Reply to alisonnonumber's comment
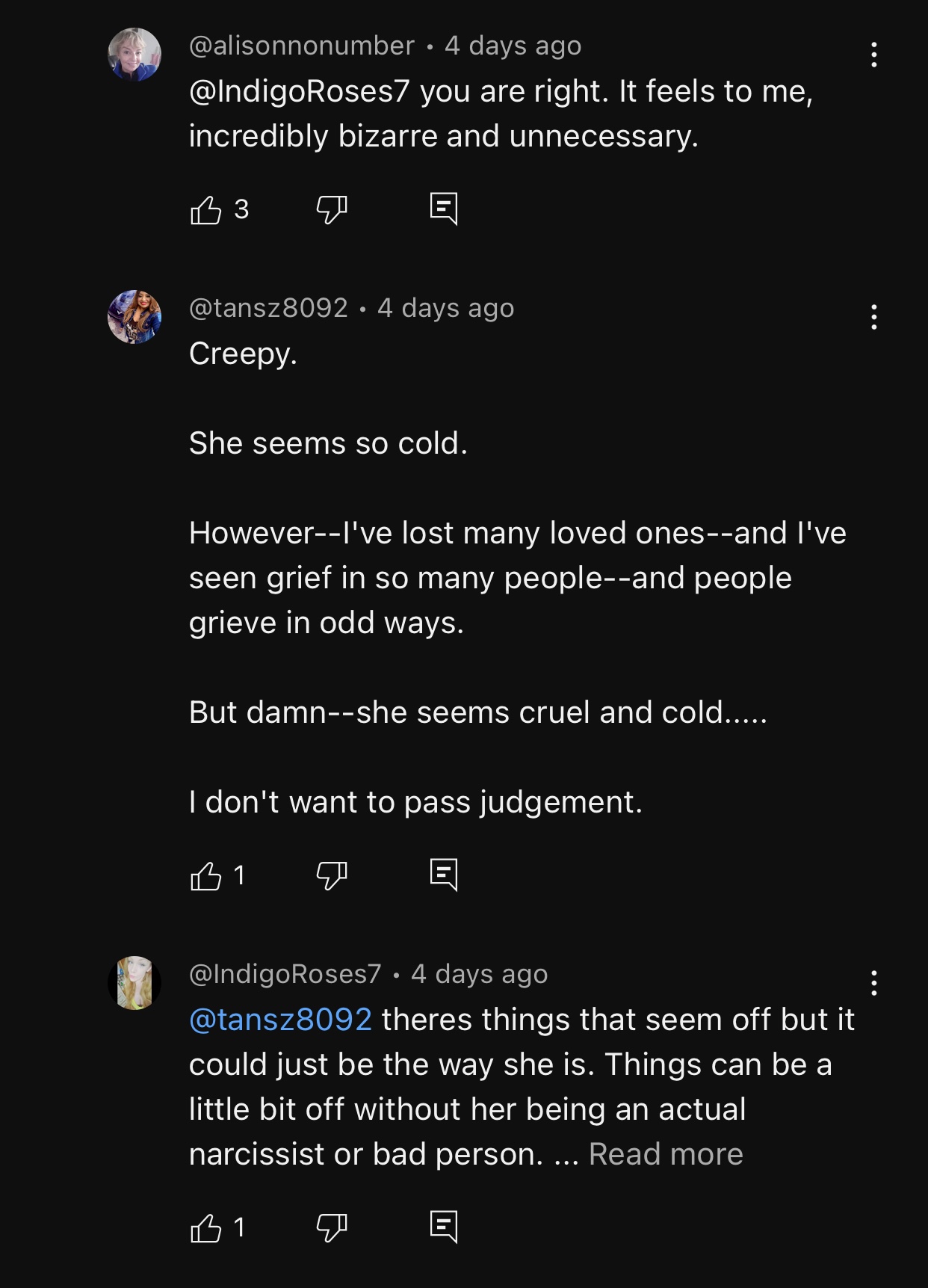Screen dimensions: 928x1288 coord(444,209)
